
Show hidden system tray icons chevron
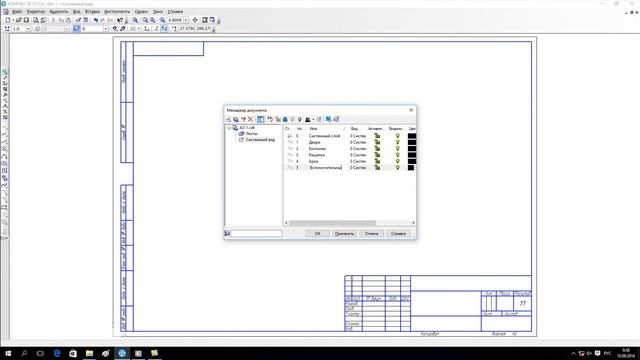[573, 353]
